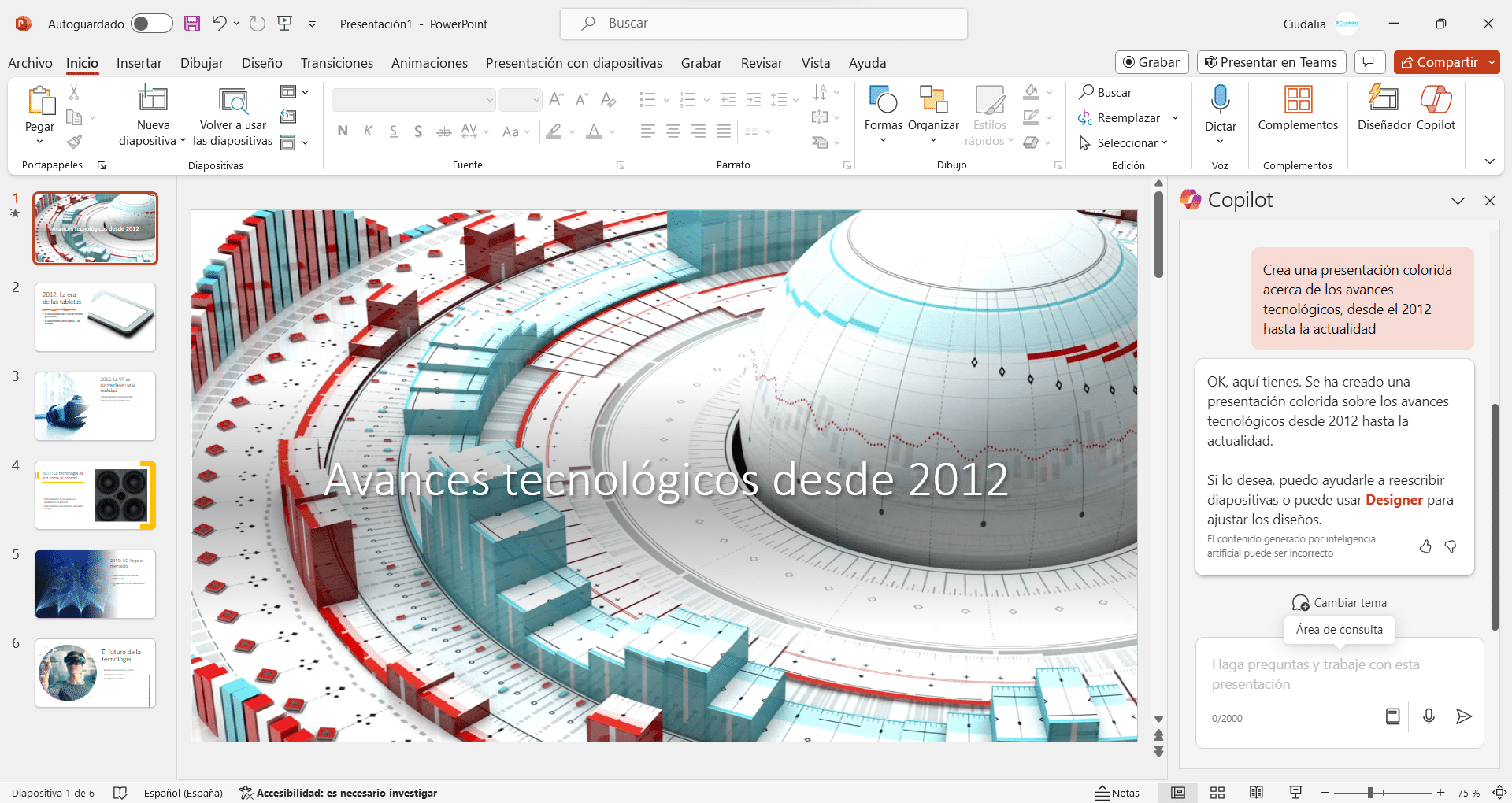
Task: Toggle Normal view in status bar
Action: (1178, 793)
